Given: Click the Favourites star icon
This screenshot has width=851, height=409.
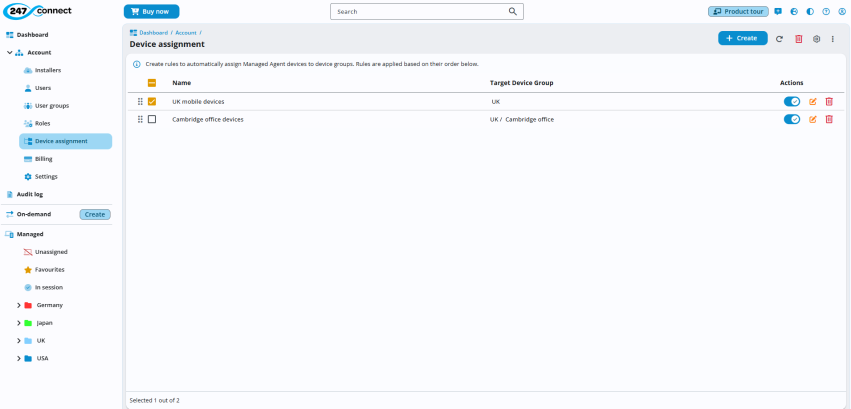Looking at the screenshot, I should [x=28, y=270].
